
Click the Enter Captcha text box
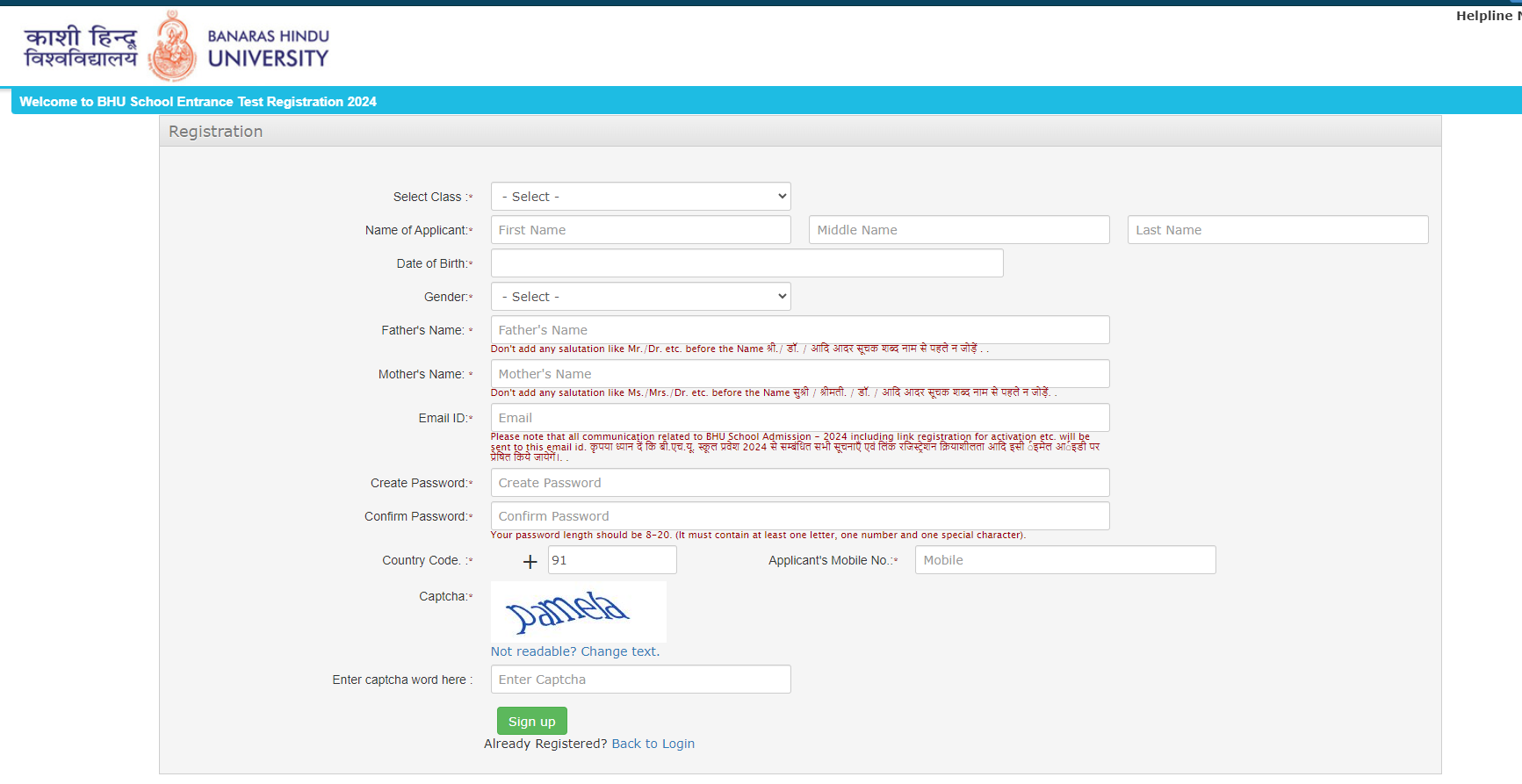(x=640, y=680)
